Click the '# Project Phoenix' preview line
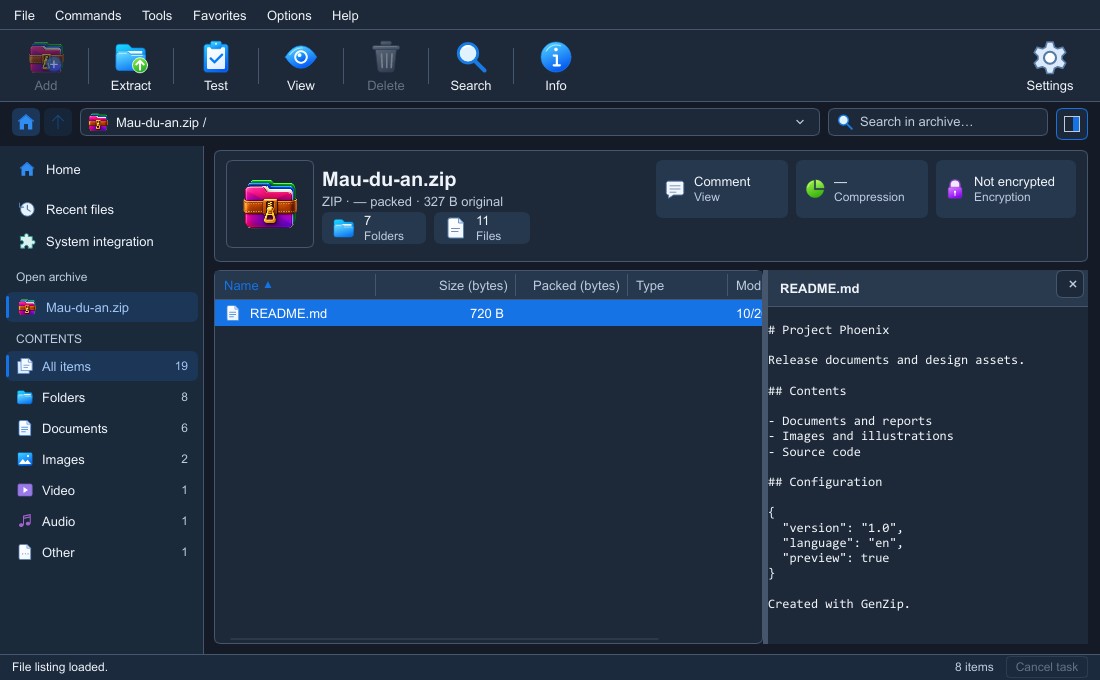Screen dimensions: 1100x680 tap(828, 330)
